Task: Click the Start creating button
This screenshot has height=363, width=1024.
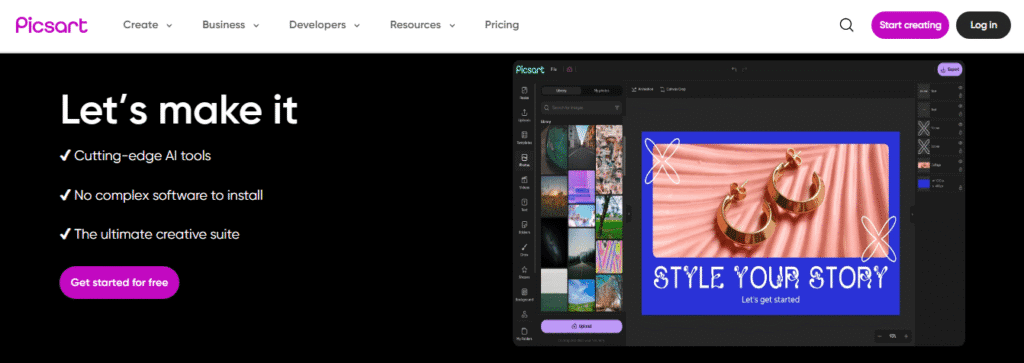Action: 910,25
